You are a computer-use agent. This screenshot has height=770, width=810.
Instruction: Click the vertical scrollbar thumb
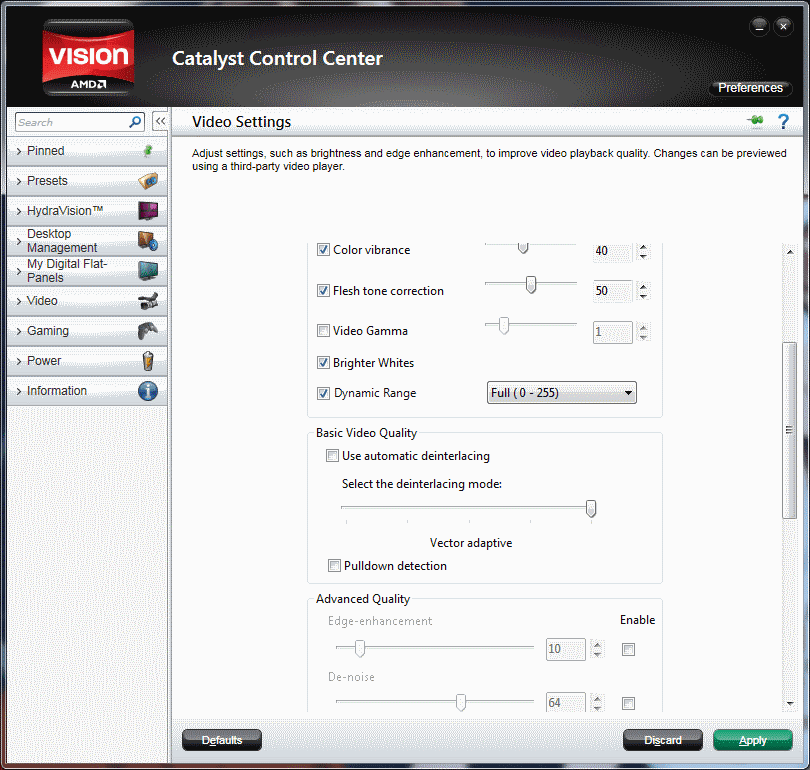click(789, 430)
